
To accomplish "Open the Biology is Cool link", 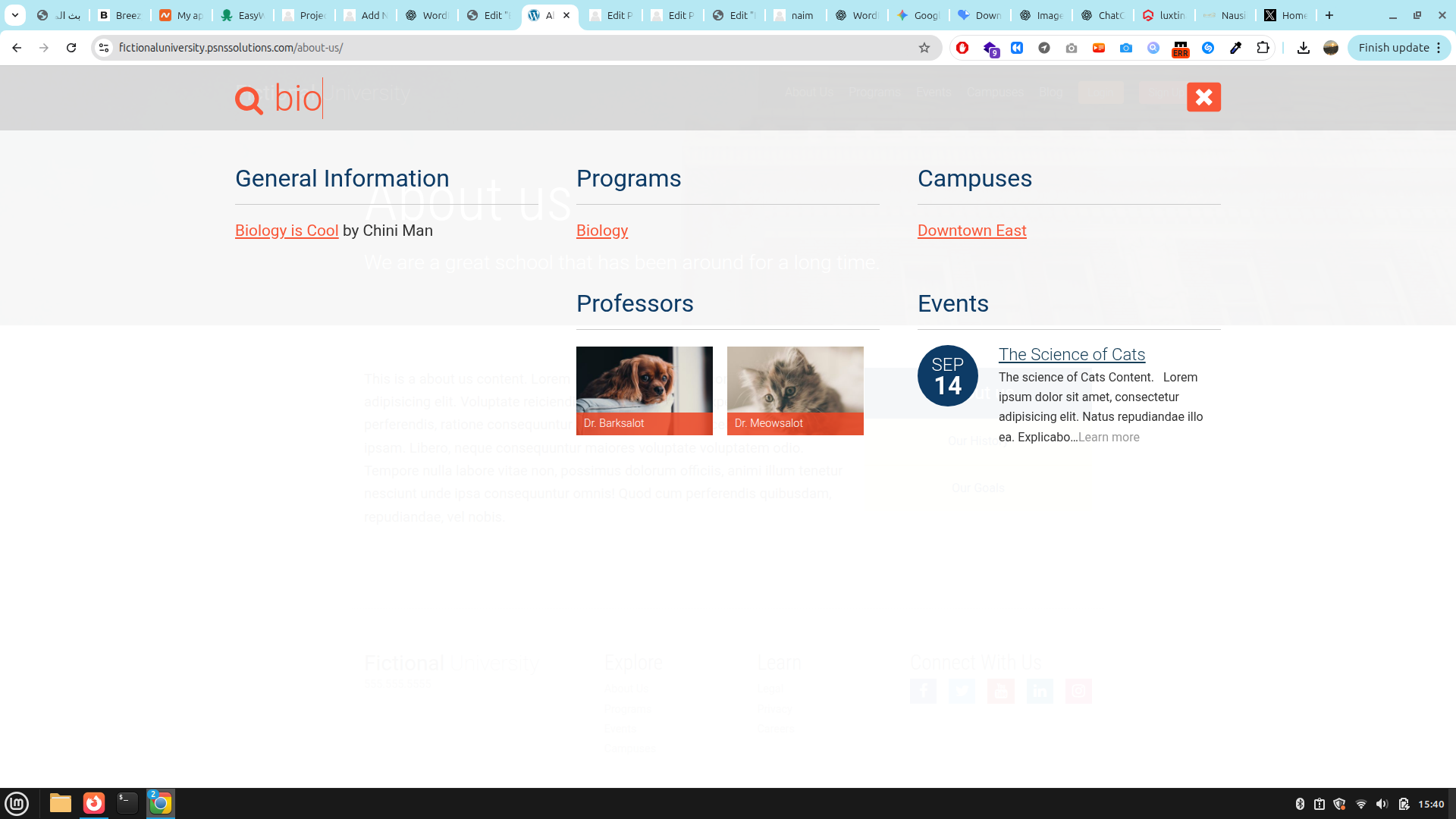I will [287, 231].
